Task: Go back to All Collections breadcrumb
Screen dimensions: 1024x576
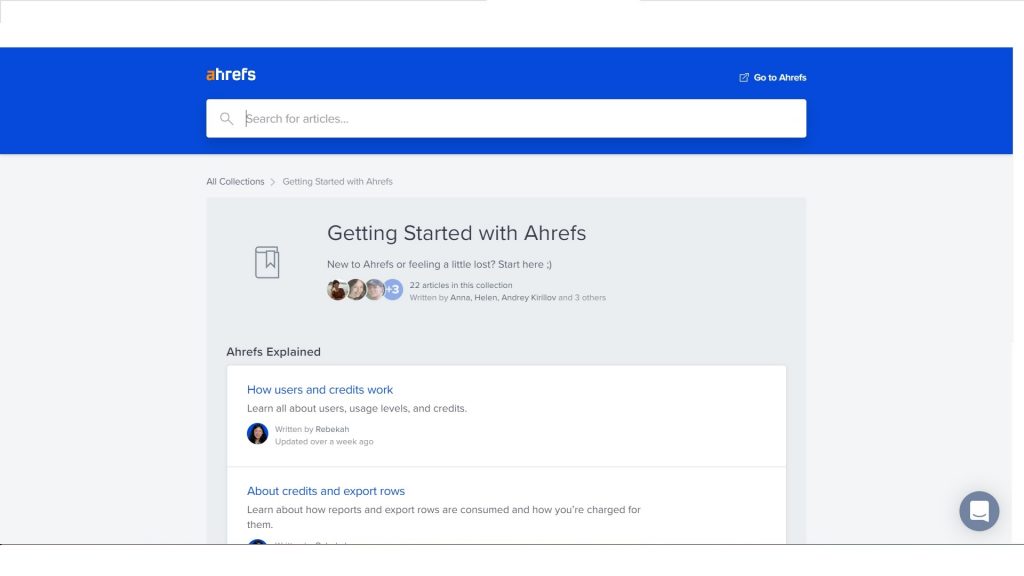Action: point(235,182)
